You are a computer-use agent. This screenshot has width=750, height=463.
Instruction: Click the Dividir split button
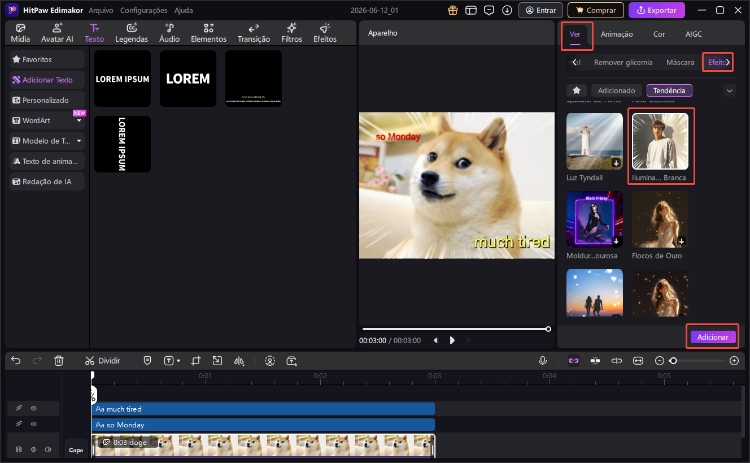[x=103, y=361]
